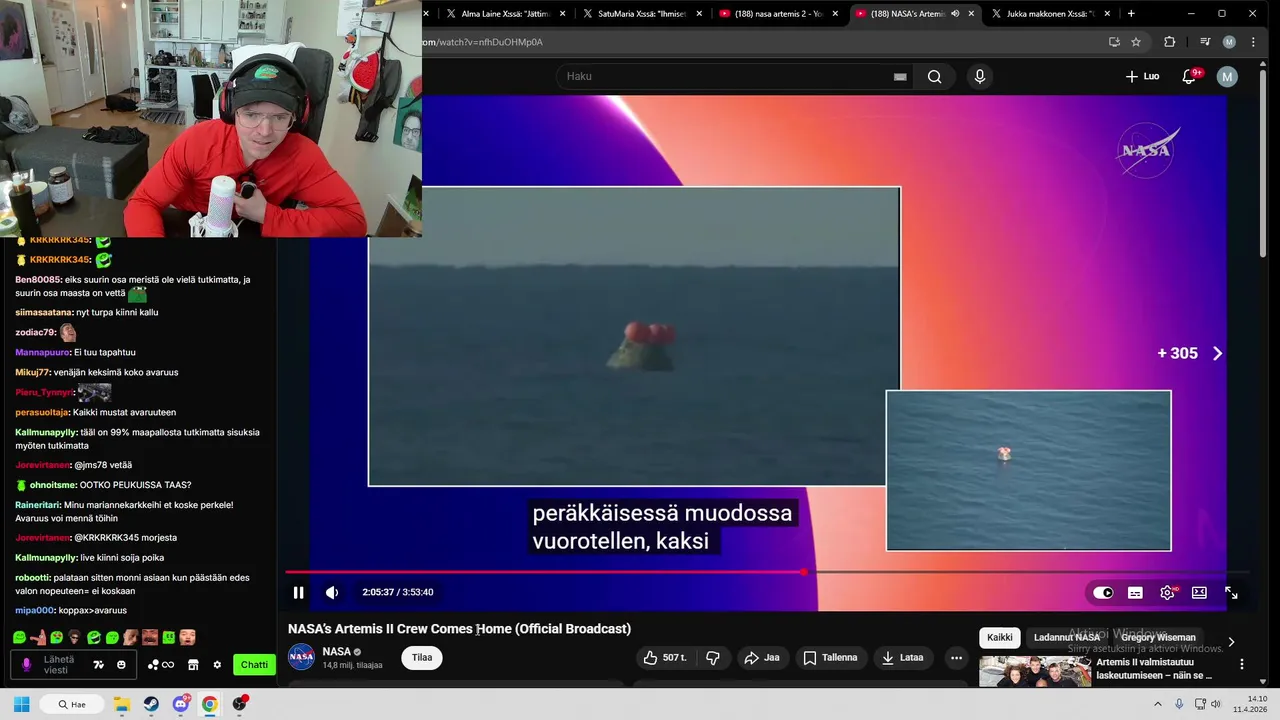Open Steam from the taskbar
This screenshot has height=720, width=1280.
[151, 704]
